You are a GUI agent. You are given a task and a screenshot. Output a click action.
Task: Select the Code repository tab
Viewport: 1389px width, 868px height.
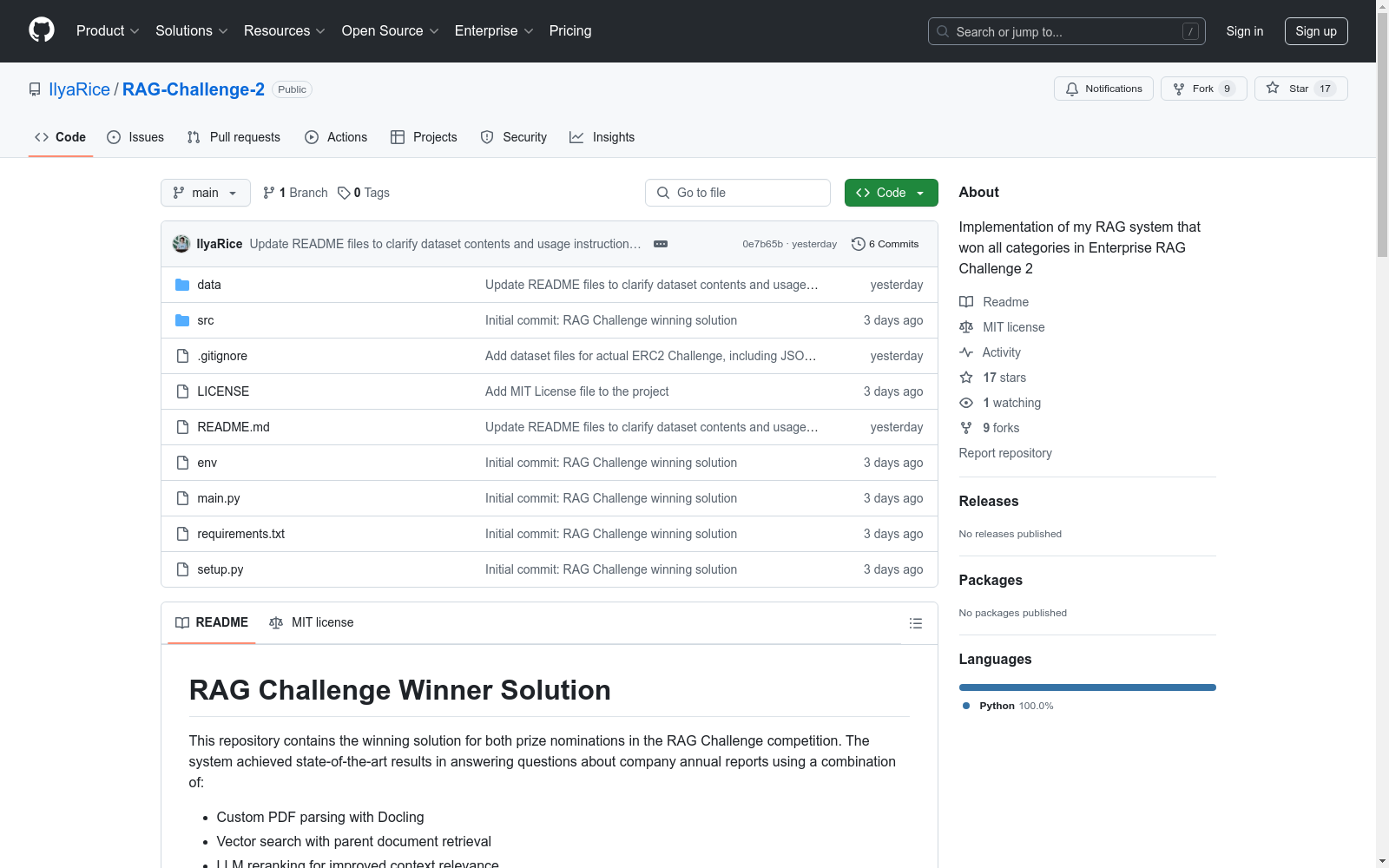[61, 137]
